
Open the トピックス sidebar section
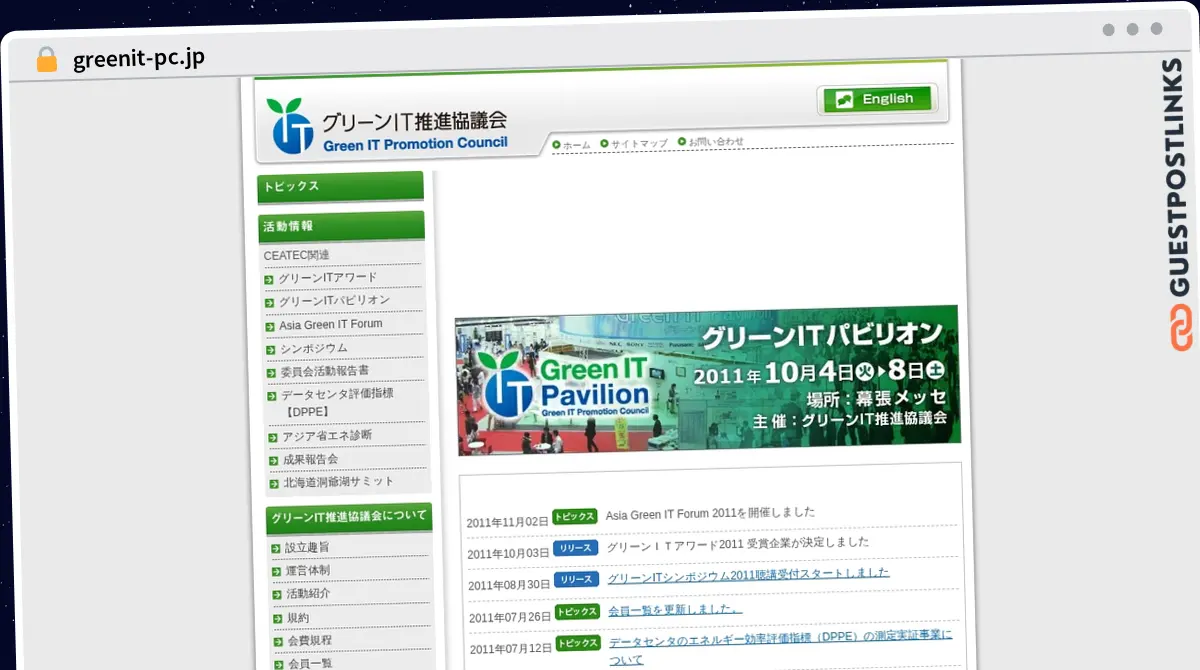coord(341,186)
